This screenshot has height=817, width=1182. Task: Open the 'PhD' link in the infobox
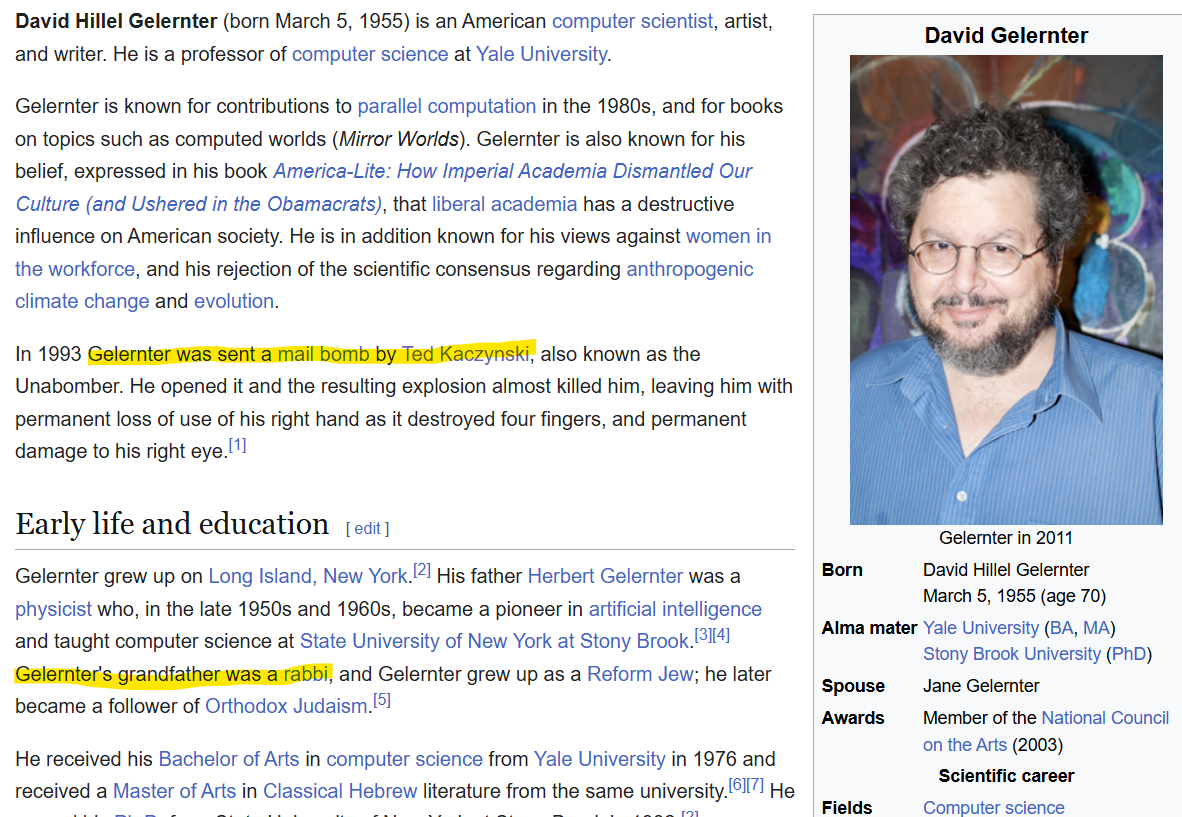[1128, 654]
